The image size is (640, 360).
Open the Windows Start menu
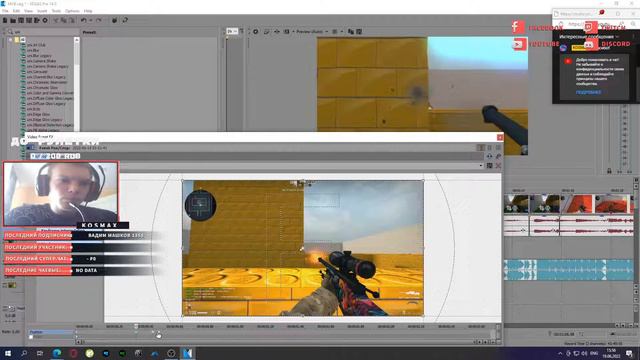point(8,353)
